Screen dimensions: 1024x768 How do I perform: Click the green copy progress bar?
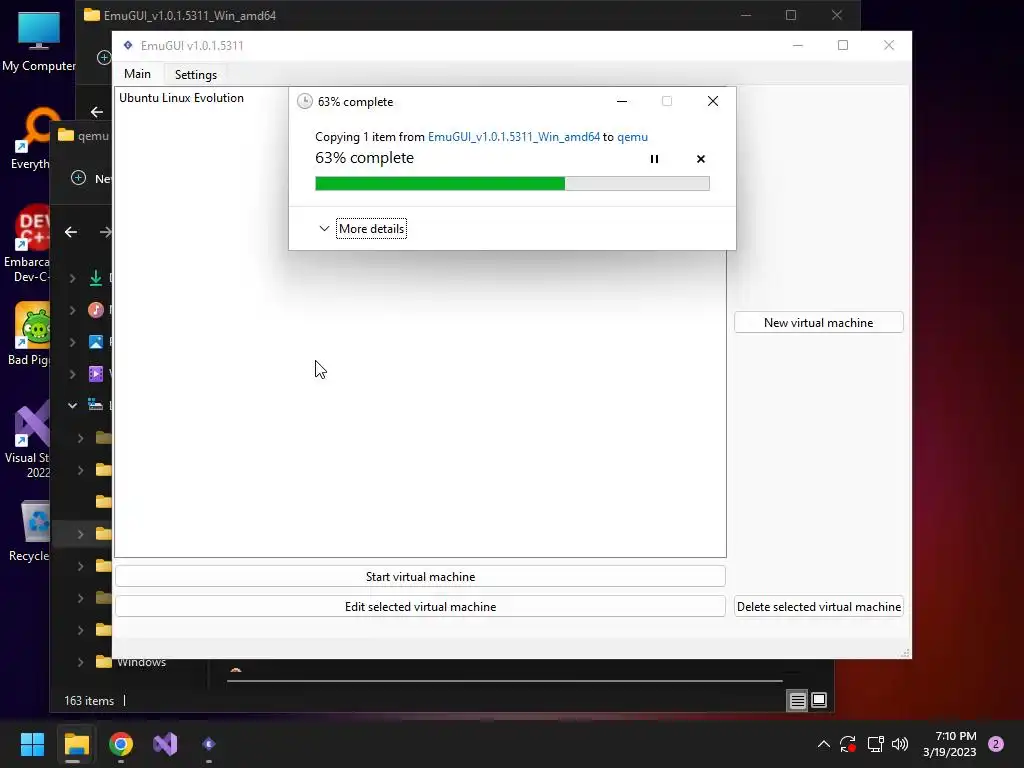click(512, 184)
